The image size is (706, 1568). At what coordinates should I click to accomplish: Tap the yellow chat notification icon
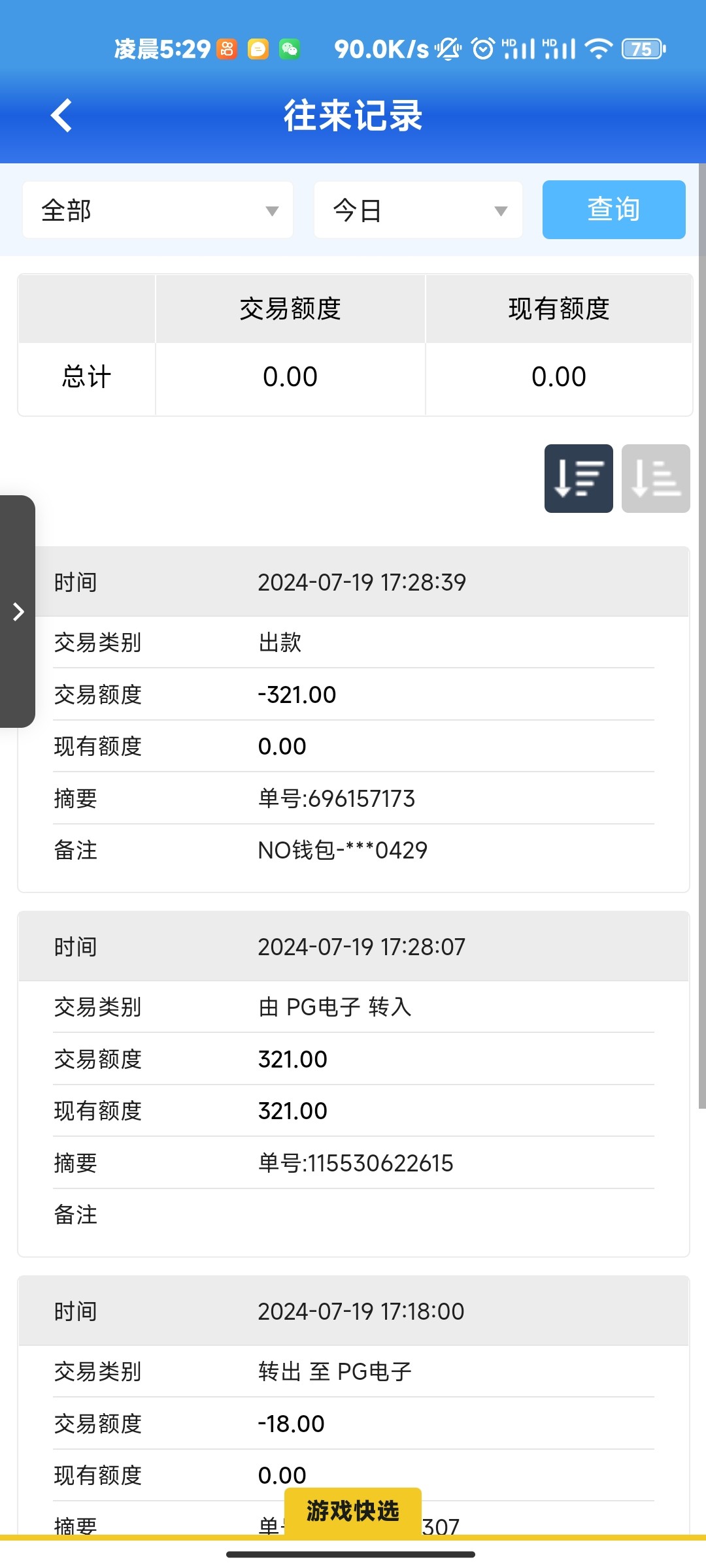click(x=258, y=49)
